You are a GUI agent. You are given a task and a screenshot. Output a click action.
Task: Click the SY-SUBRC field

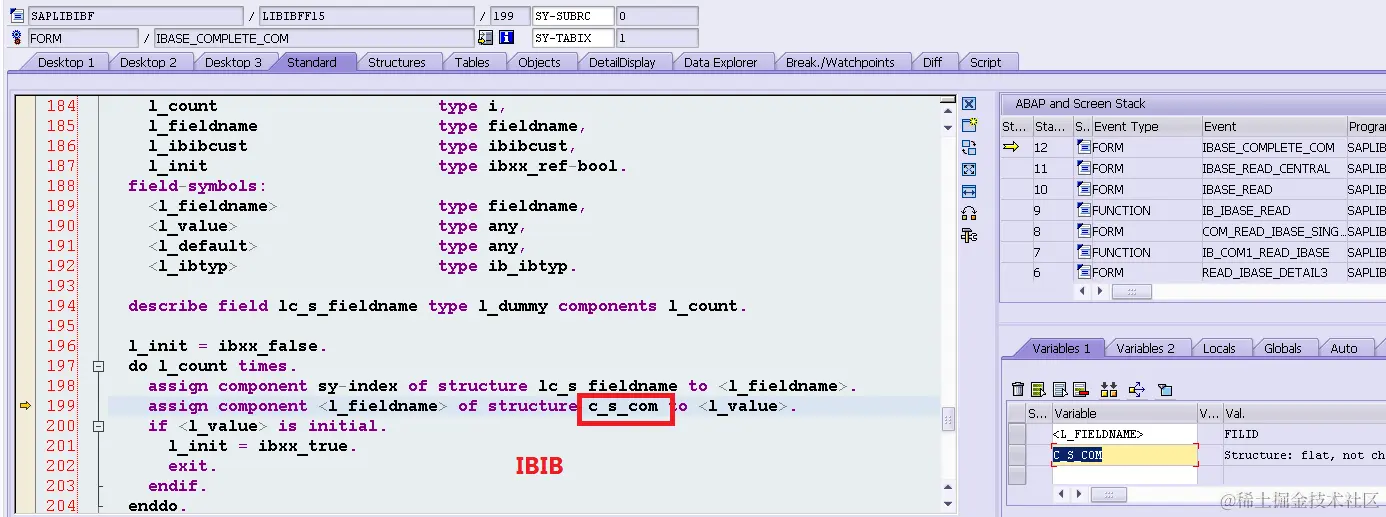(x=572, y=16)
